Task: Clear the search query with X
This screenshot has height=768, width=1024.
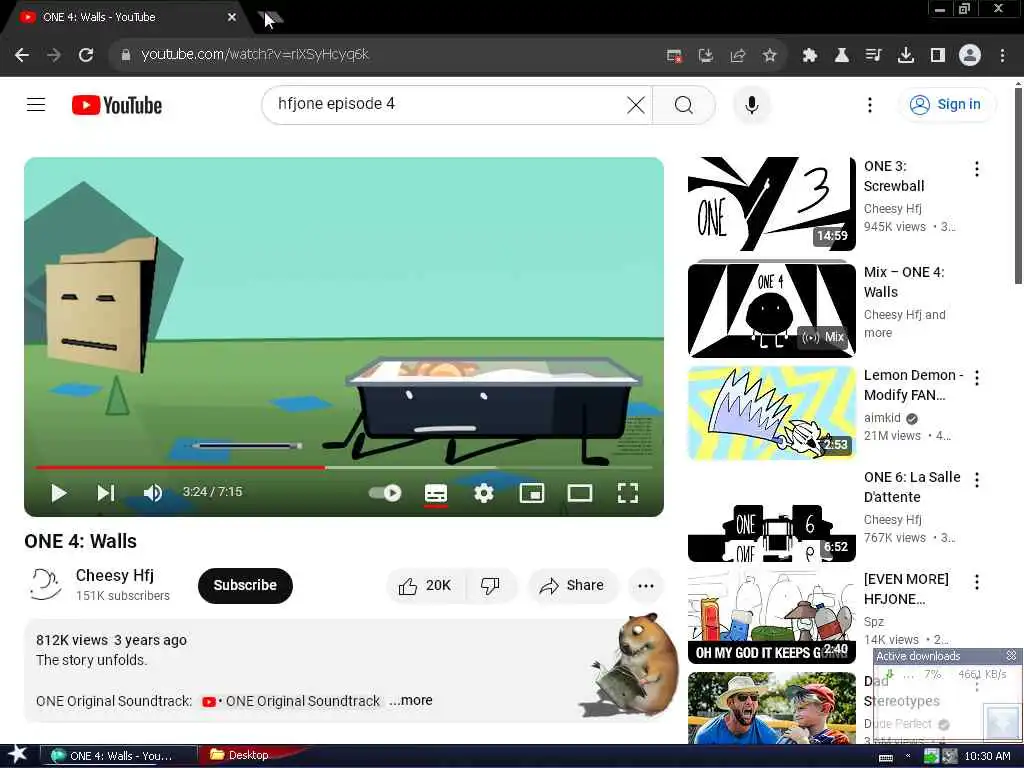Action: tap(635, 104)
